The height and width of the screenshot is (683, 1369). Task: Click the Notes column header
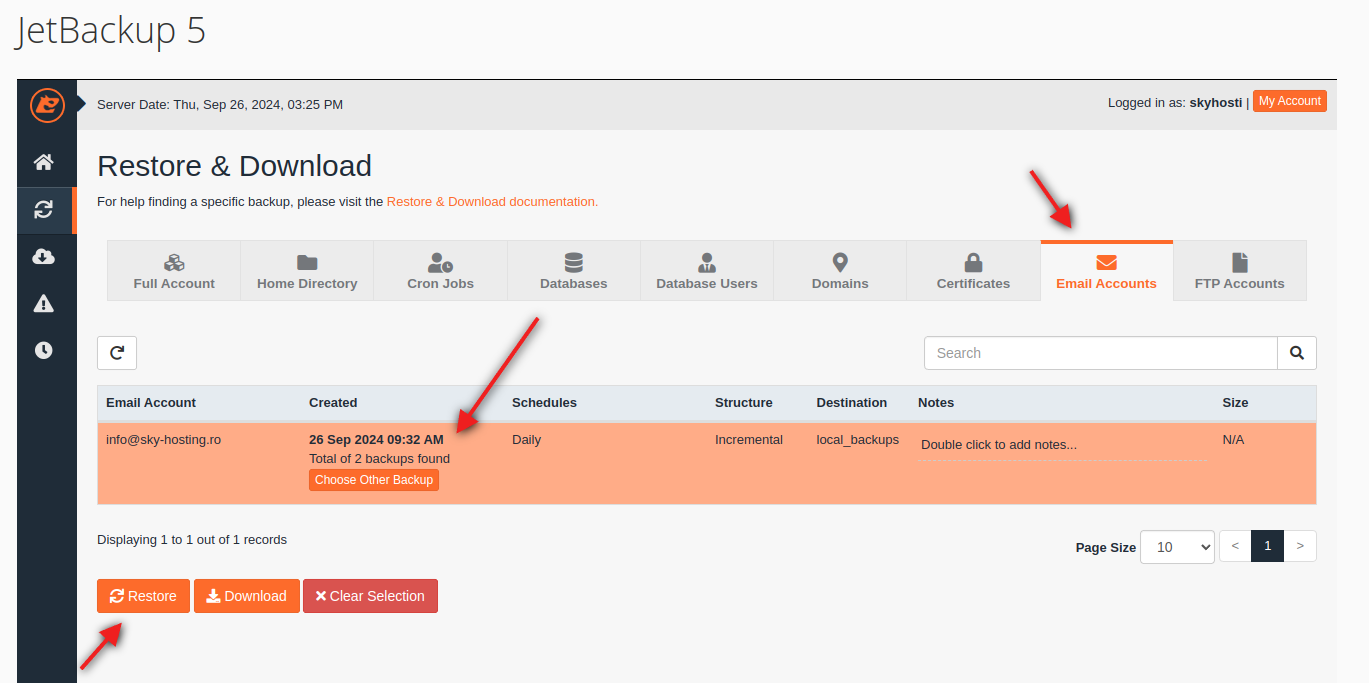click(x=936, y=402)
